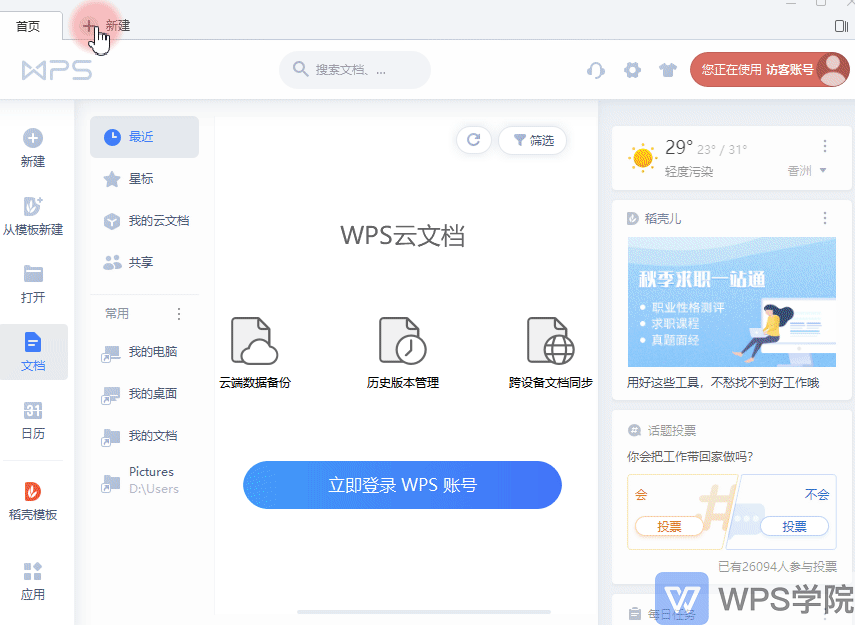
Task: Select 从模板新建 in the left sidebar
Action: (x=33, y=212)
